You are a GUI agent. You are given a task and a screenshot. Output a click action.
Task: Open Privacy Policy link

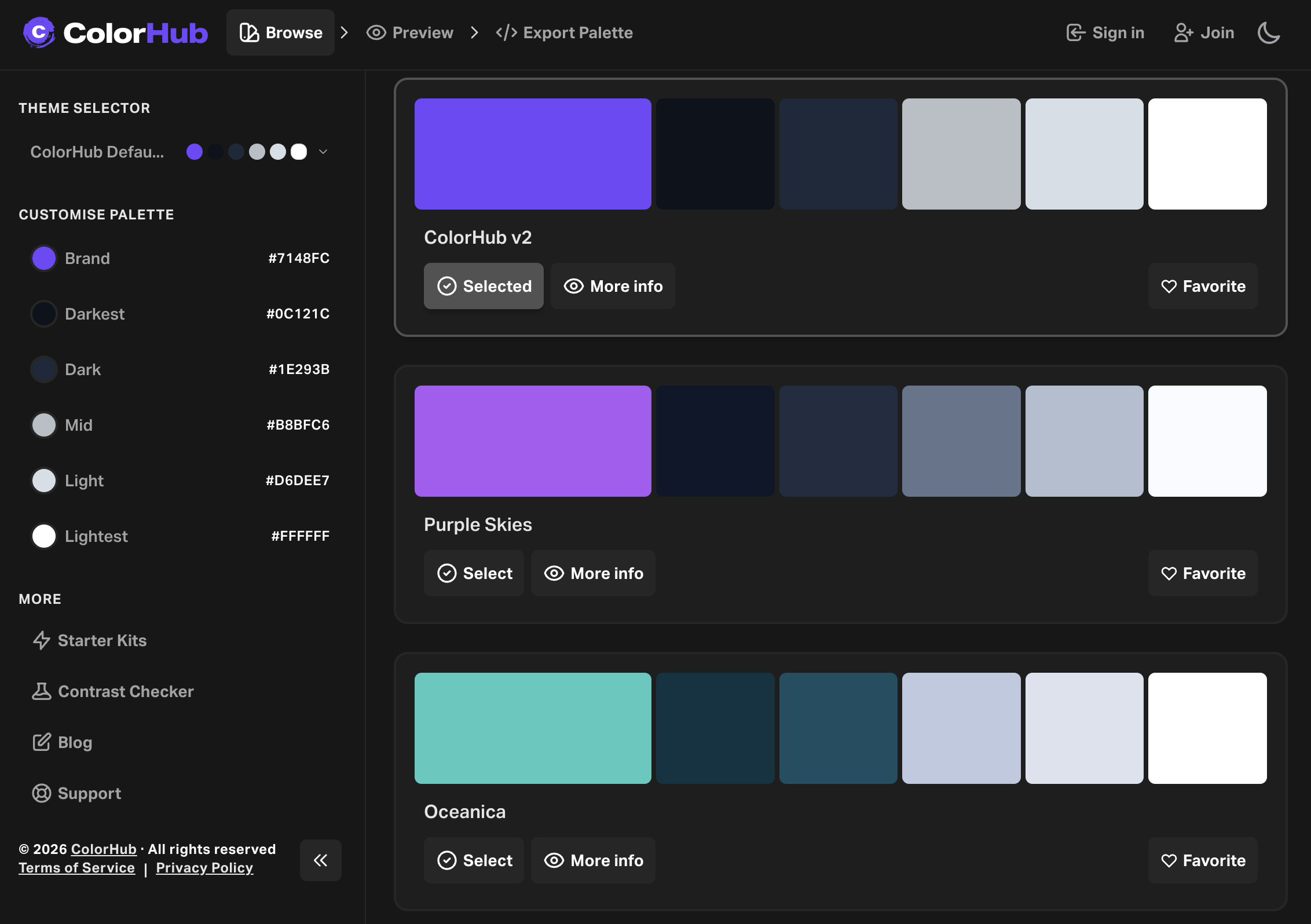204,868
